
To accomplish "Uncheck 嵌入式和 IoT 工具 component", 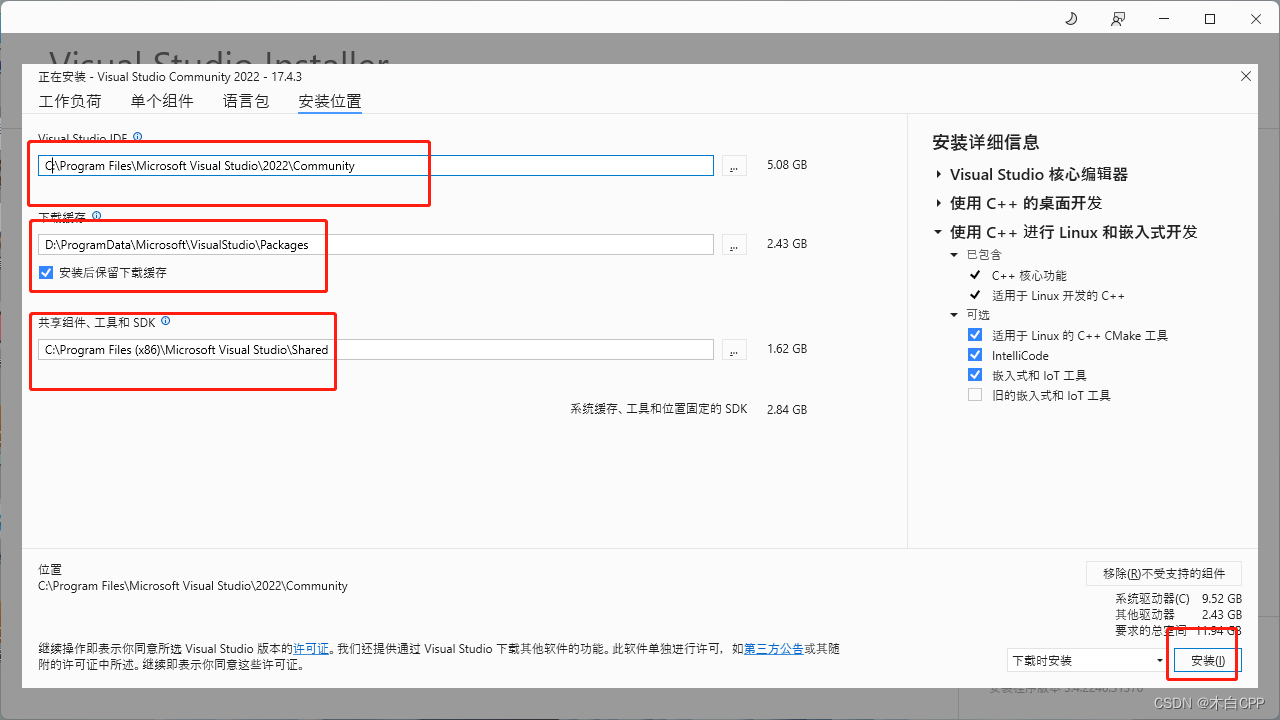I will [x=975, y=375].
